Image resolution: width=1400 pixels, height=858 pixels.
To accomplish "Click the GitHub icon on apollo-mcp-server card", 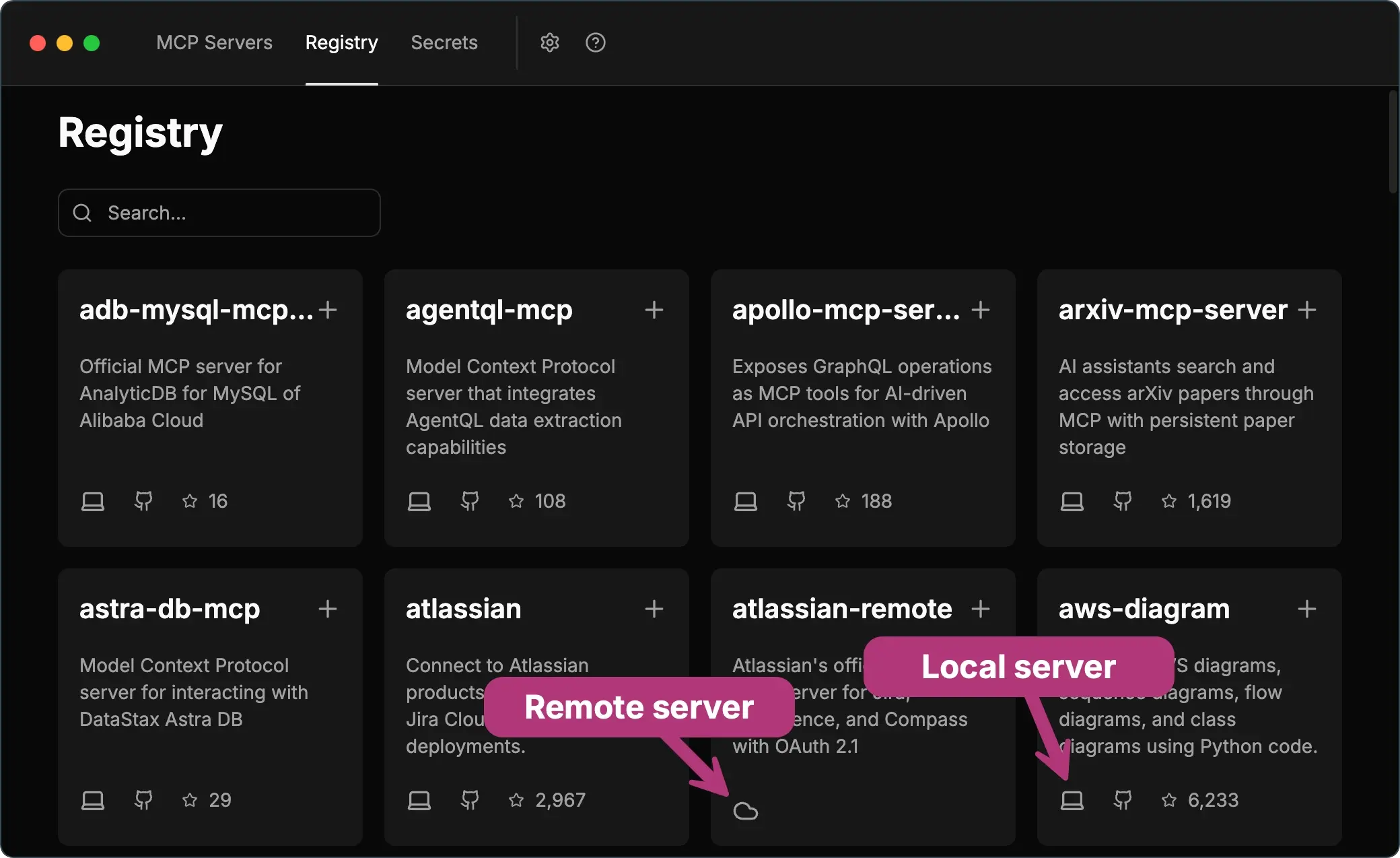I will pyautogui.click(x=796, y=500).
